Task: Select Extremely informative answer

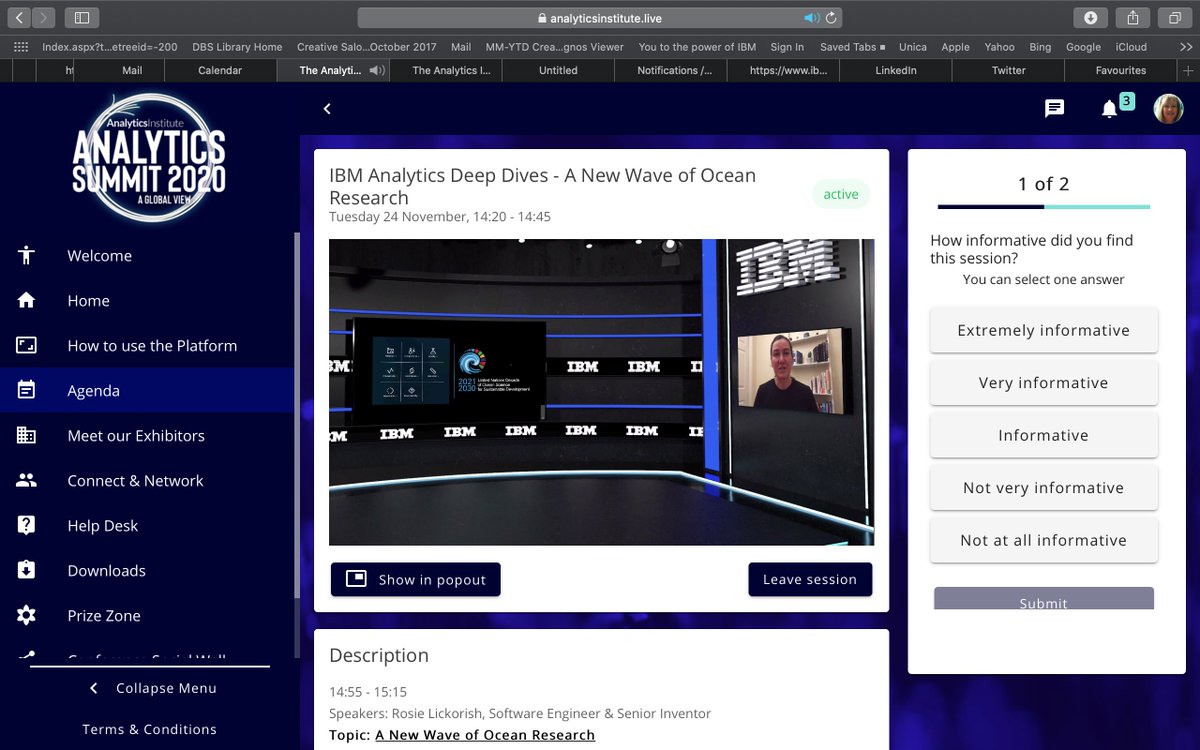Action: click(1044, 331)
